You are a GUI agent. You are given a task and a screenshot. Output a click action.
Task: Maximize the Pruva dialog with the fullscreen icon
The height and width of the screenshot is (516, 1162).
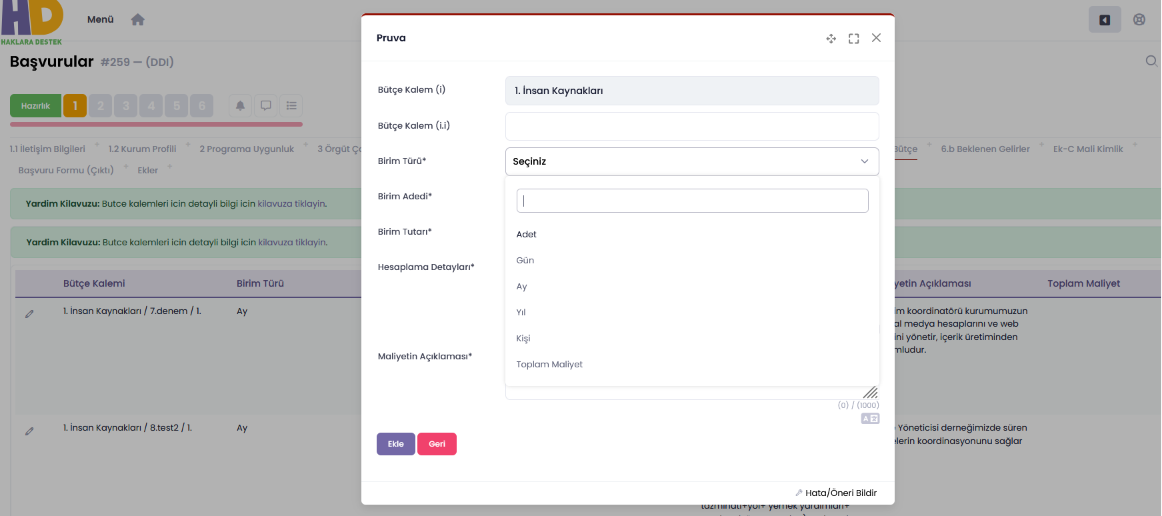[x=854, y=38]
